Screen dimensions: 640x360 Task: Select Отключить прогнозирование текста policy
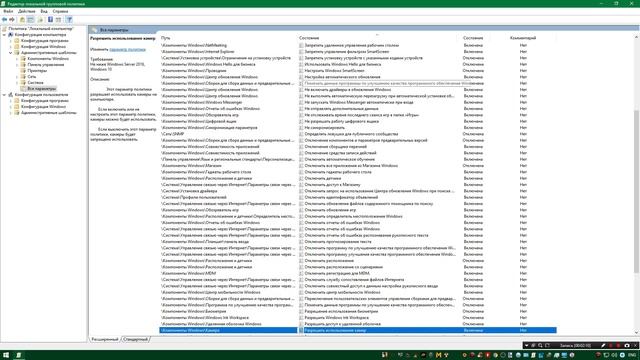coord(338,242)
